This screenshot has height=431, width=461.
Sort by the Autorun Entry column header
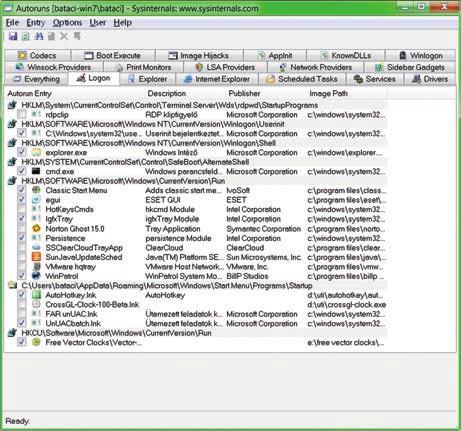(75, 93)
